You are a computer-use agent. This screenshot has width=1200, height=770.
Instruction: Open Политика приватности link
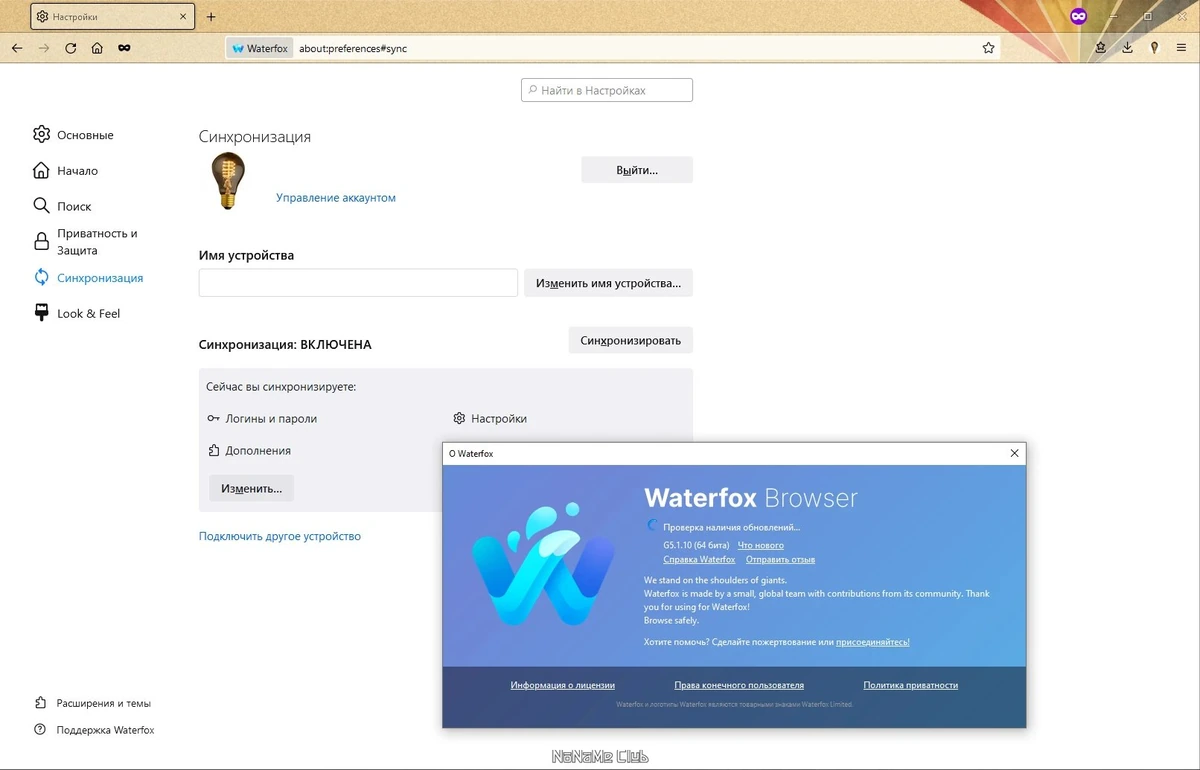pos(911,685)
